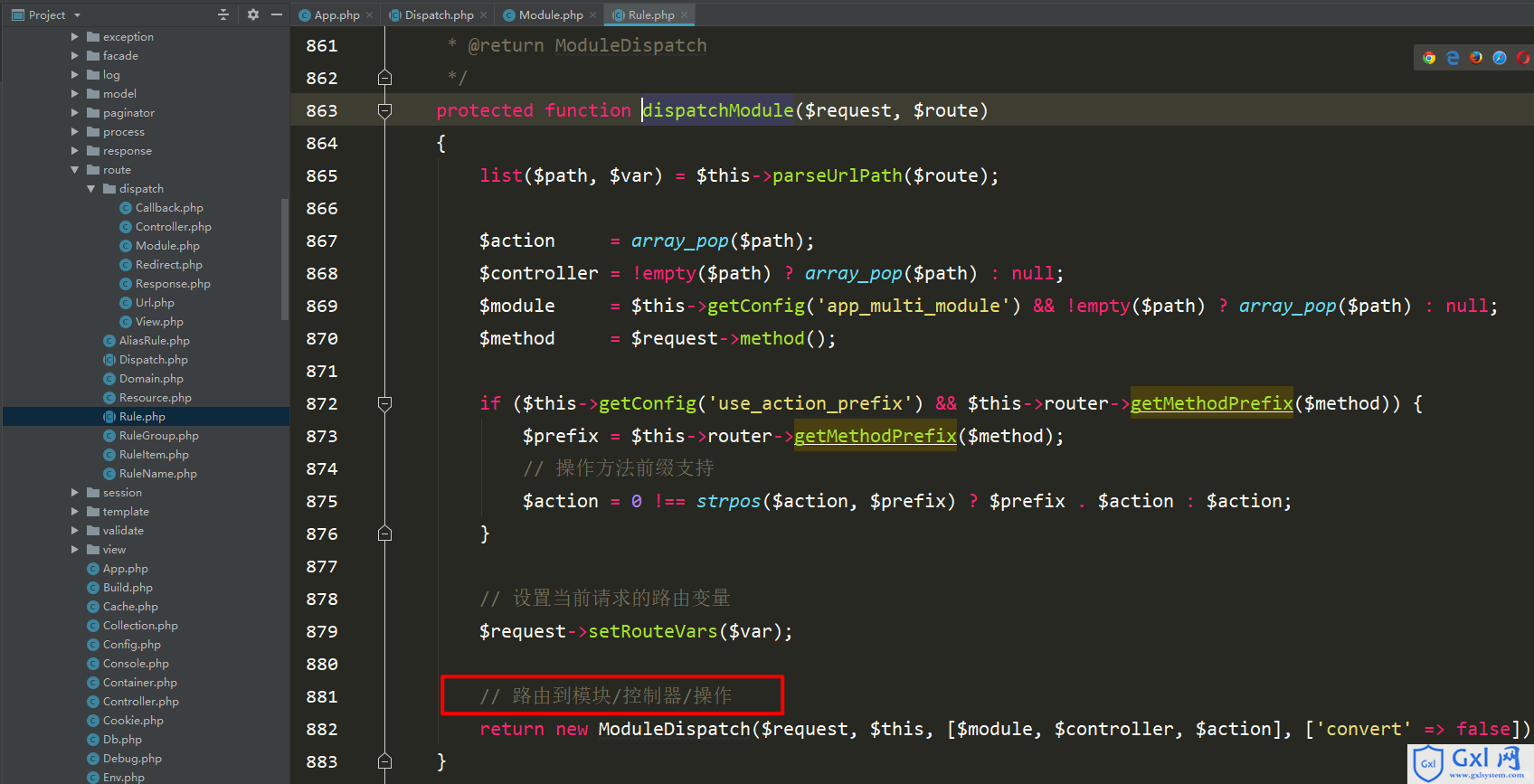Expand the process folder
1534x784 pixels.
[75, 132]
